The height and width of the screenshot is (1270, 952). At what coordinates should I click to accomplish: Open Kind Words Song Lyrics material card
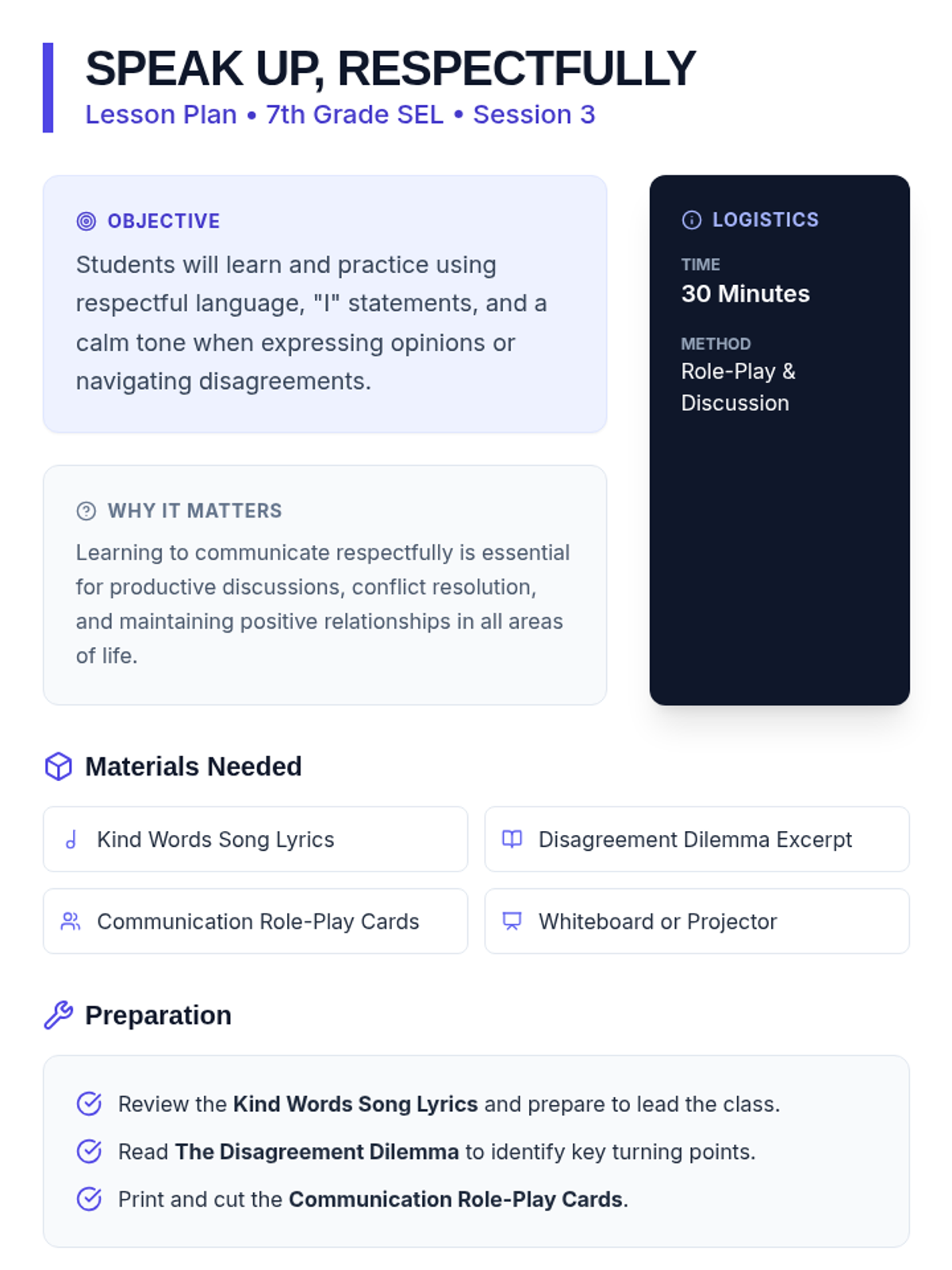tap(255, 840)
